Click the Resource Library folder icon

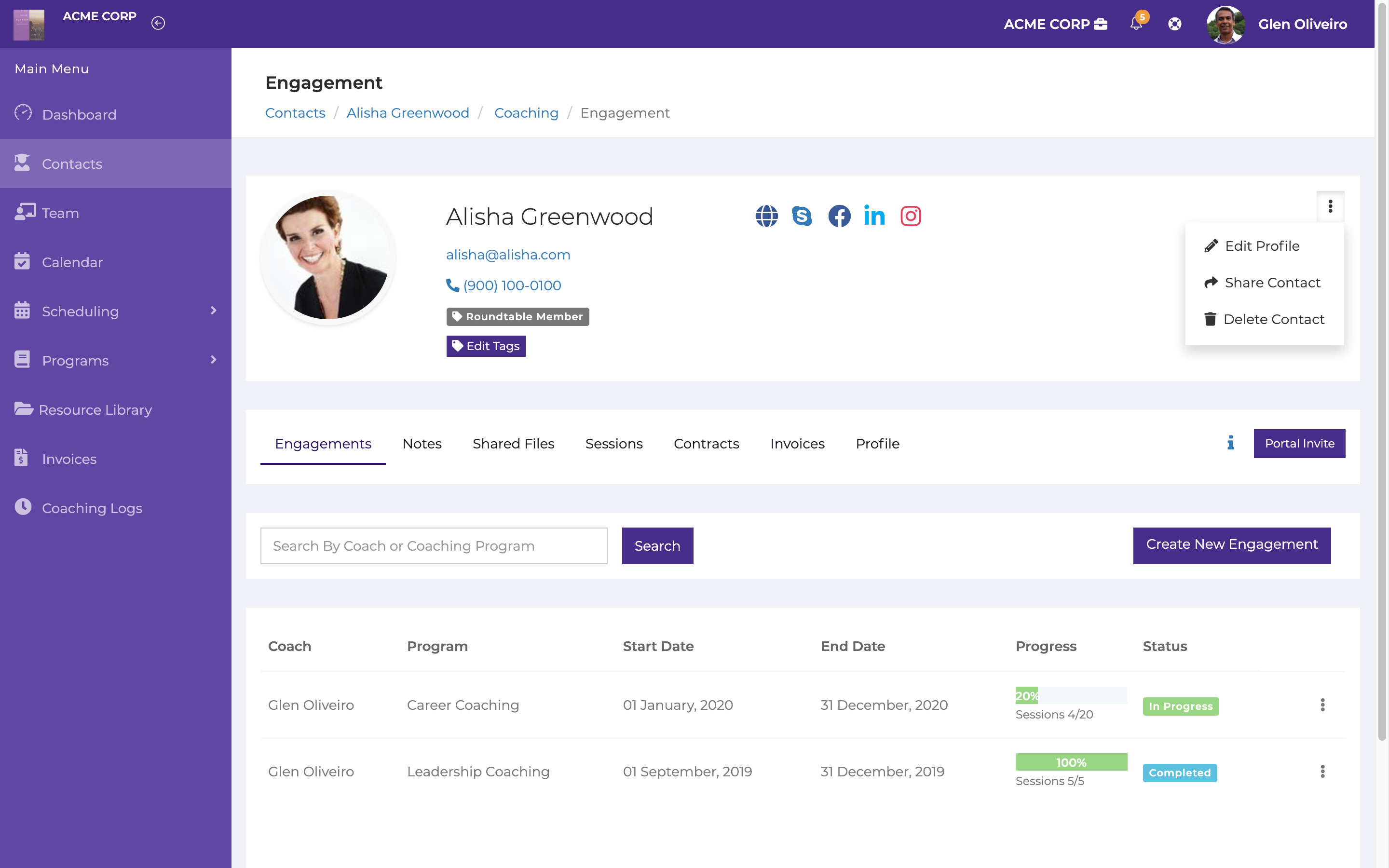click(24, 408)
